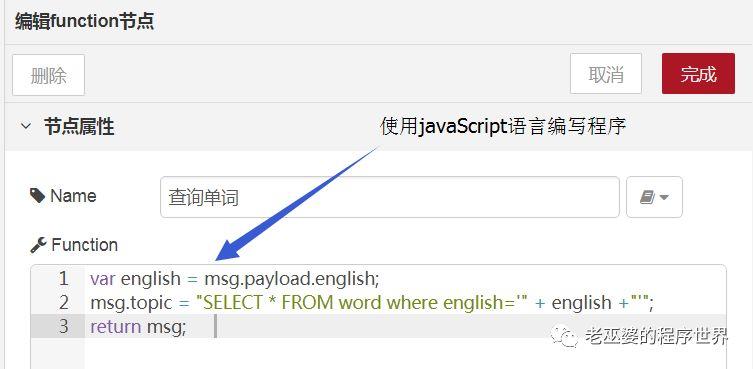
Task: Click the wrench icon next to Function
Action: [38, 245]
